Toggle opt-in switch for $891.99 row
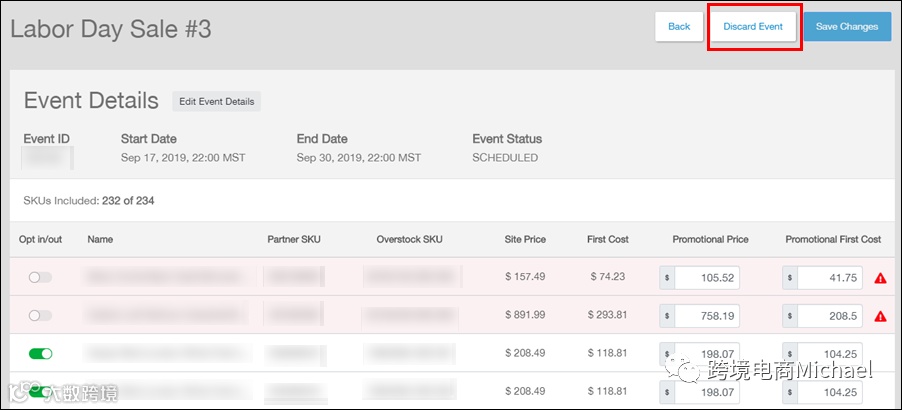 tap(40, 315)
